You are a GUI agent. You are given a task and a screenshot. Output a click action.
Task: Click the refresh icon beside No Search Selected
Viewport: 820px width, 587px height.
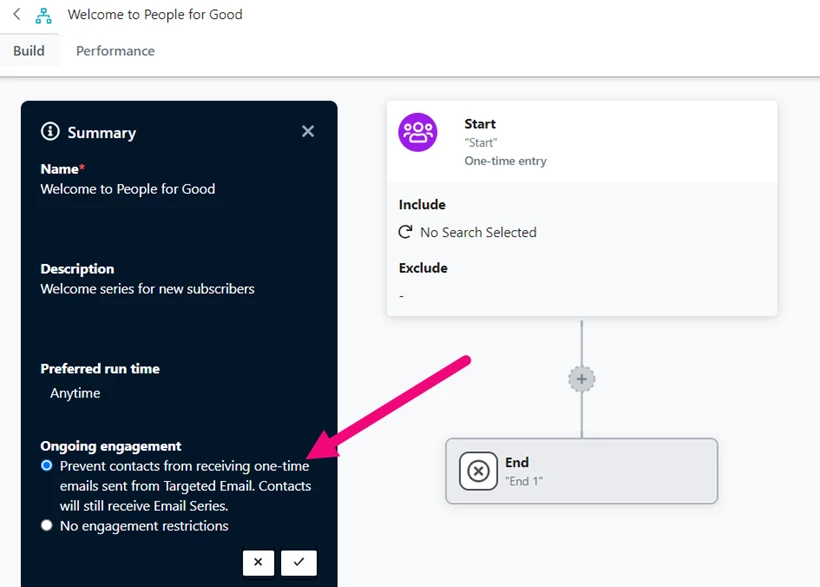(x=404, y=232)
